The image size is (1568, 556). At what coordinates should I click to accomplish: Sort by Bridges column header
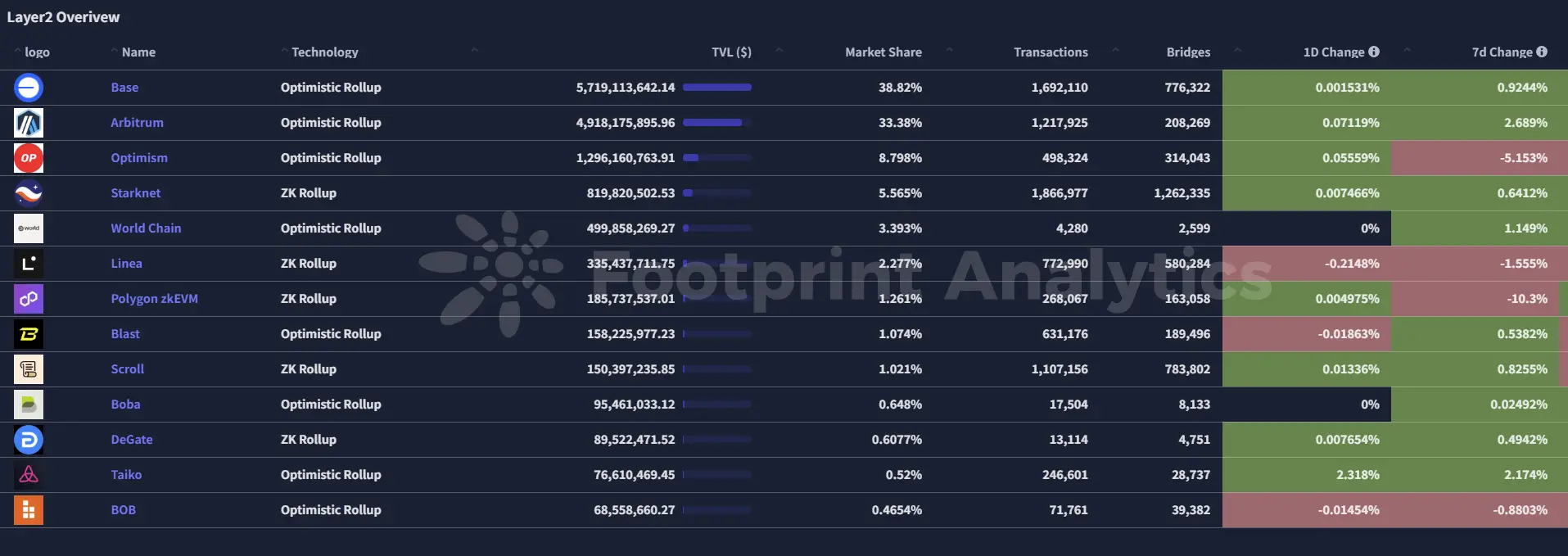(x=1188, y=52)
